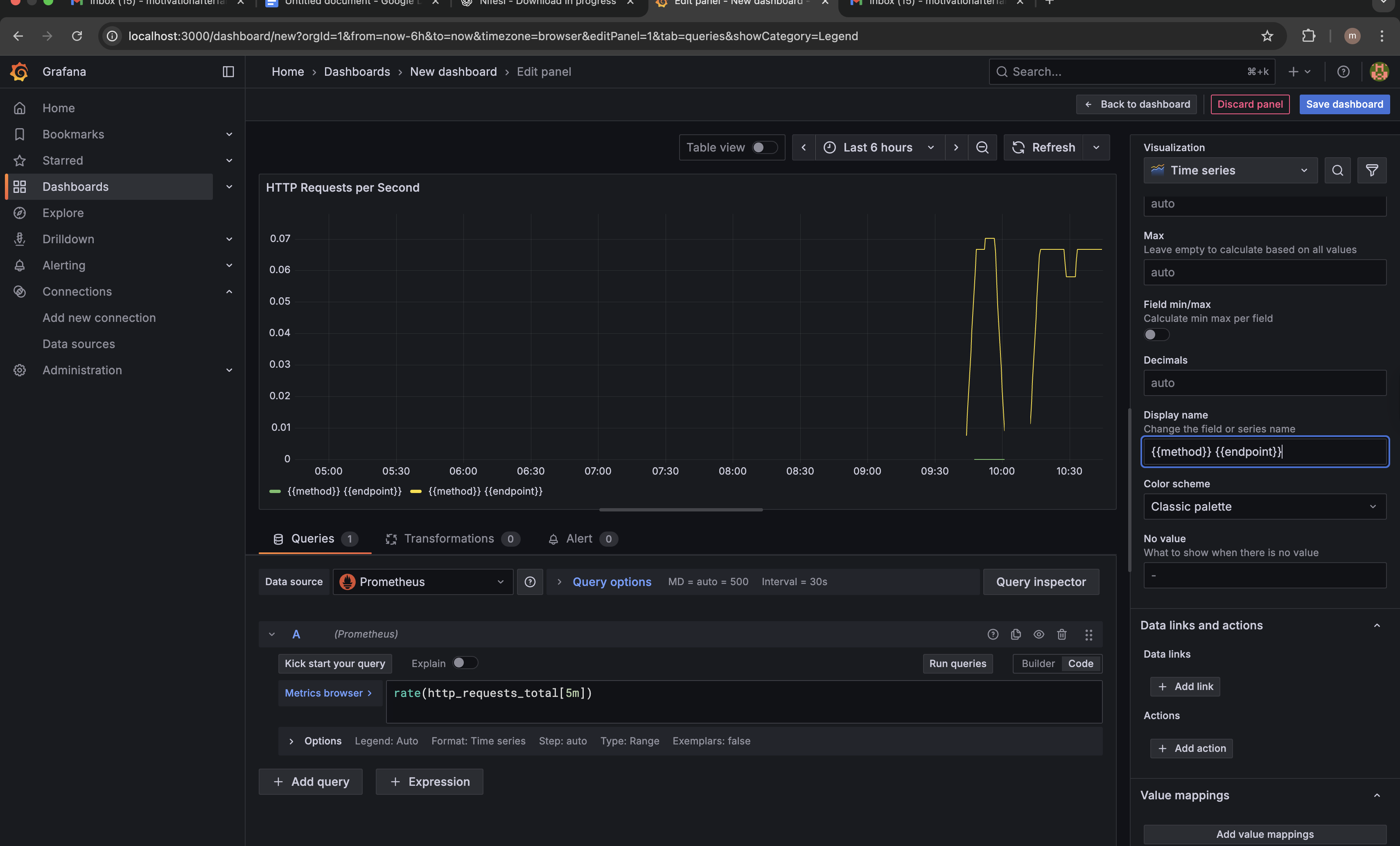Click the dock menu sidebar icon
The image size is (1400, 846).
pyautogui.click(x=228, y=72)
